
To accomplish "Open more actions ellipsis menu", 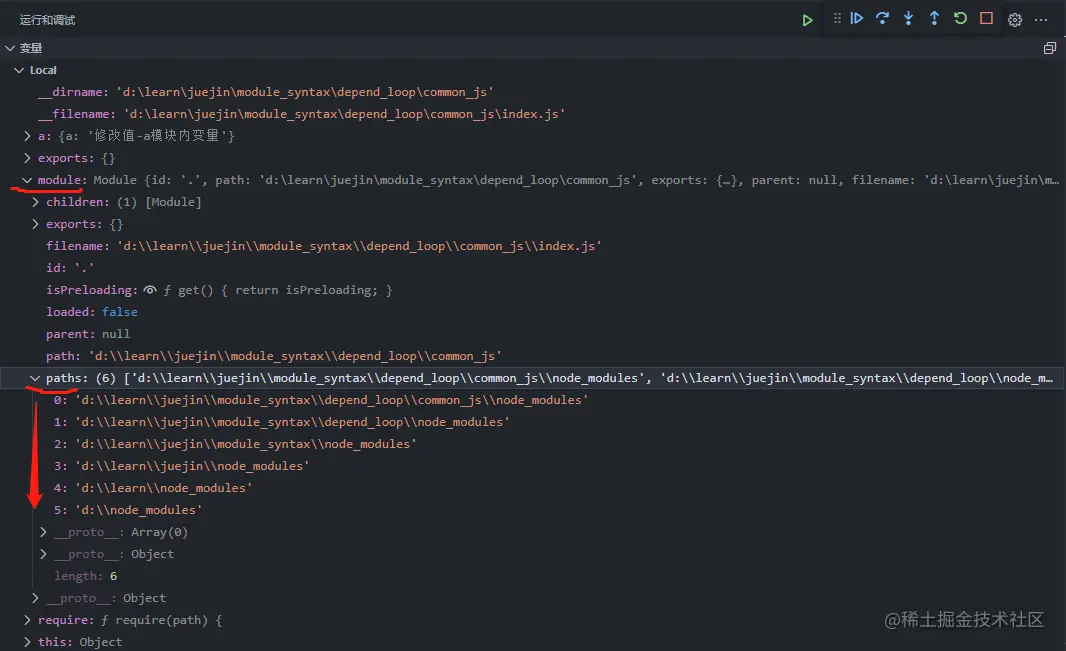I will pyautogui.click(x=1041, y=20).
